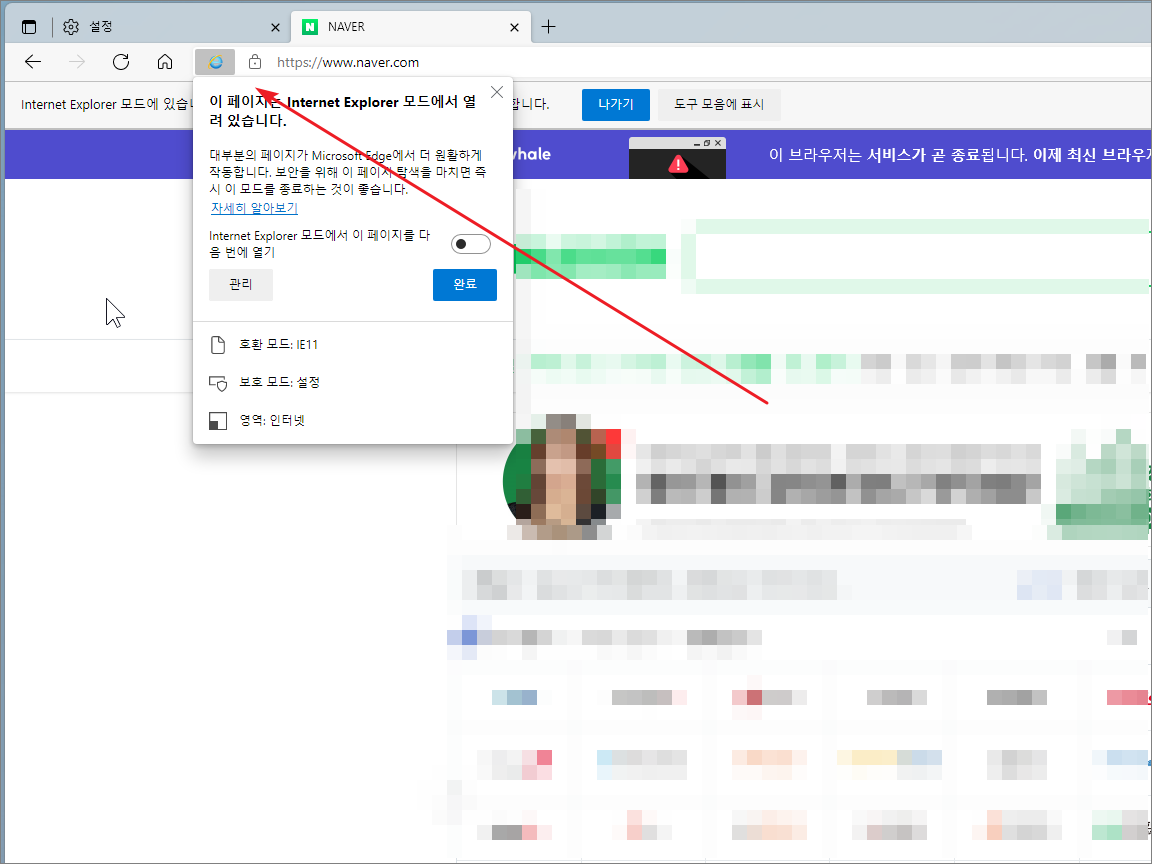
Task: View site security lock information
Action: click(255, 62)
